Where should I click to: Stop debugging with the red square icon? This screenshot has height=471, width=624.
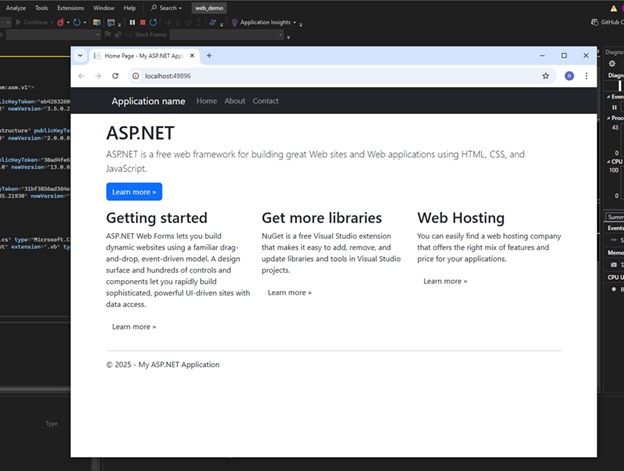[x=143, y=22]
